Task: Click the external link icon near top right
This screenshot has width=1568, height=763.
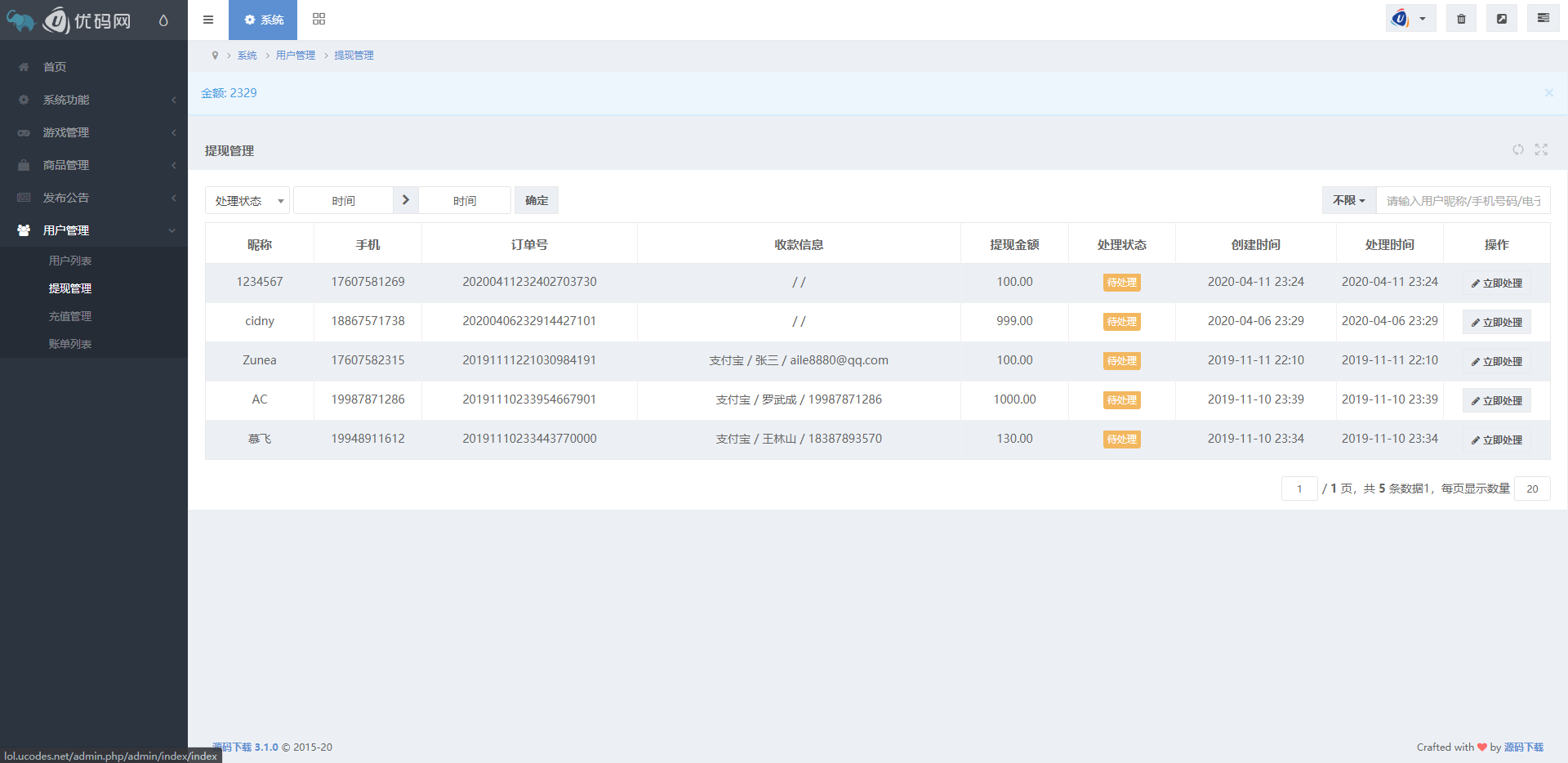Action: [1502, 17]
